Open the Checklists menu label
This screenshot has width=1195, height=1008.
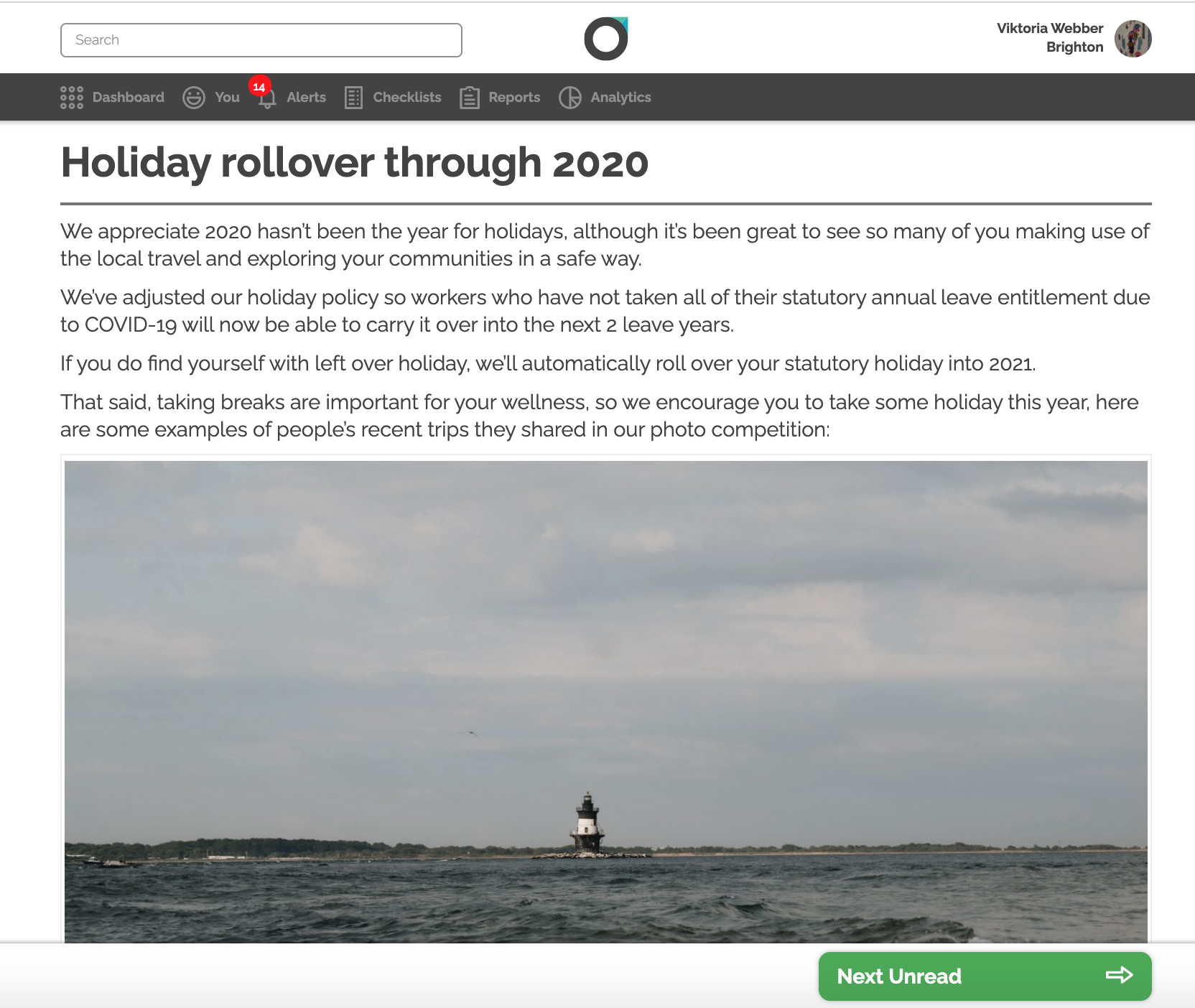point(407,98)
